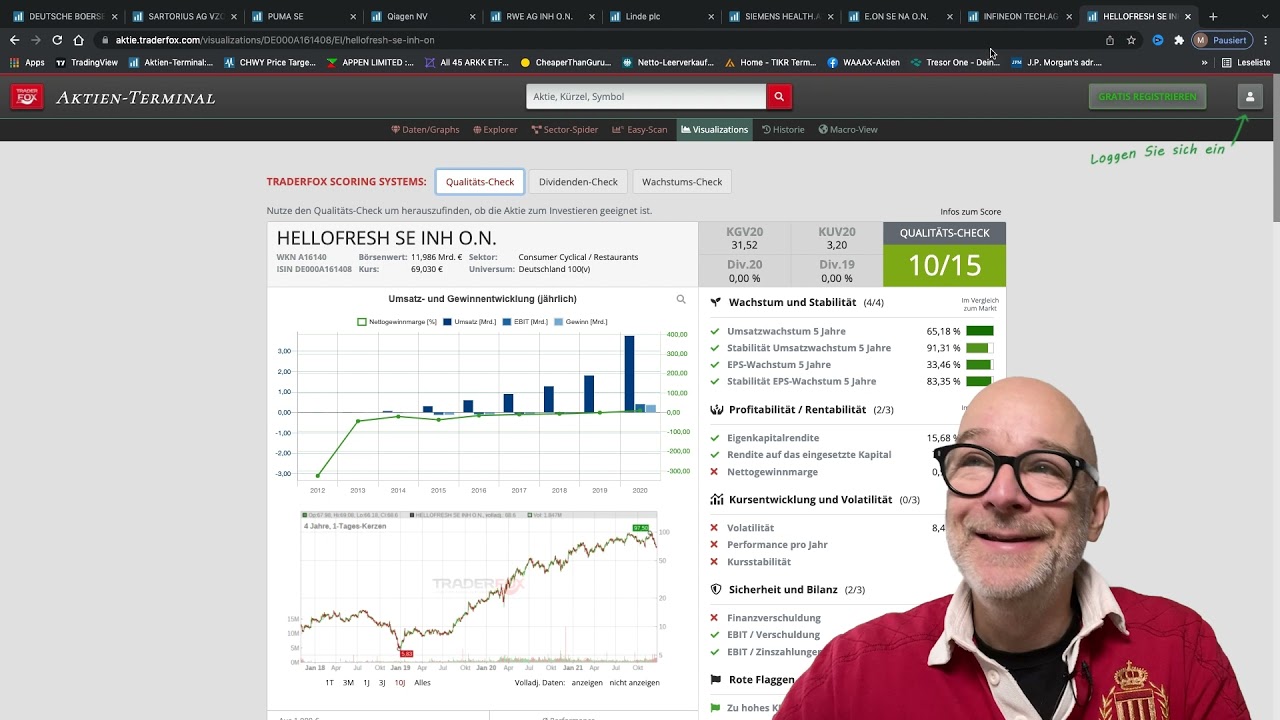Switch to the Dividenden-Check scoring tab
1280x720 pixels.
point(578,182)
